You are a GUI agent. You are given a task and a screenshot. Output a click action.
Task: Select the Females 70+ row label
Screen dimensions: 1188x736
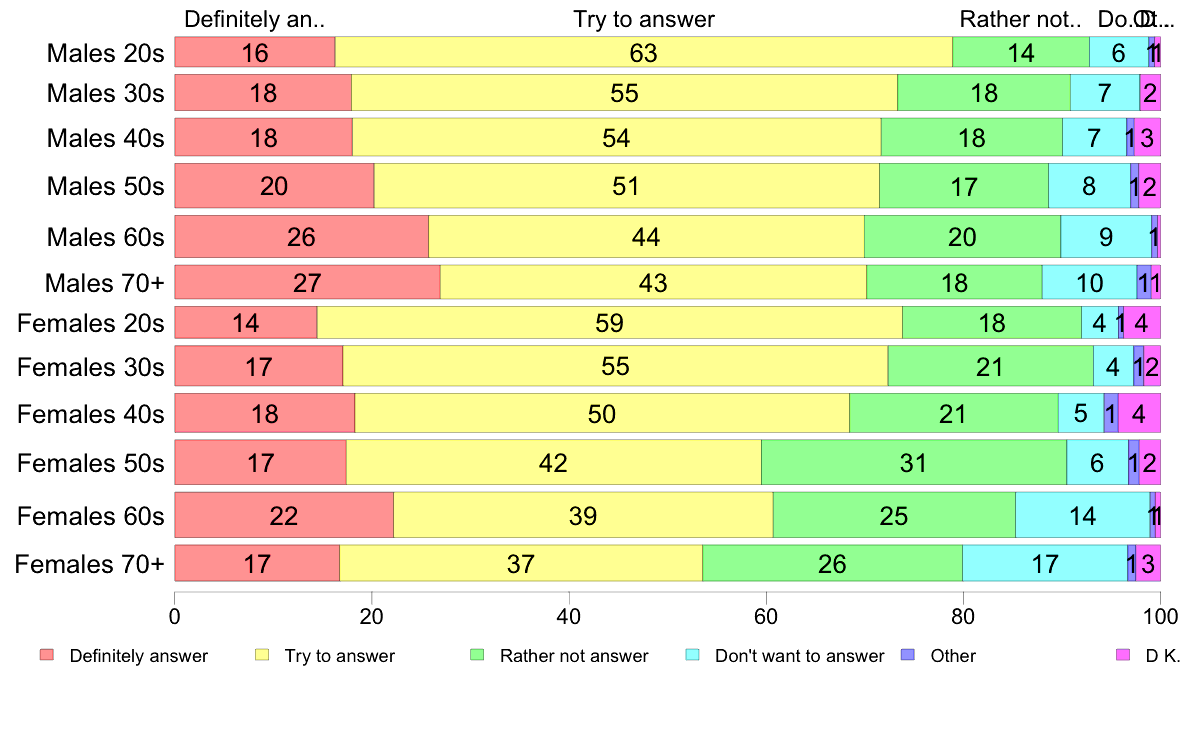coord(89,564)
